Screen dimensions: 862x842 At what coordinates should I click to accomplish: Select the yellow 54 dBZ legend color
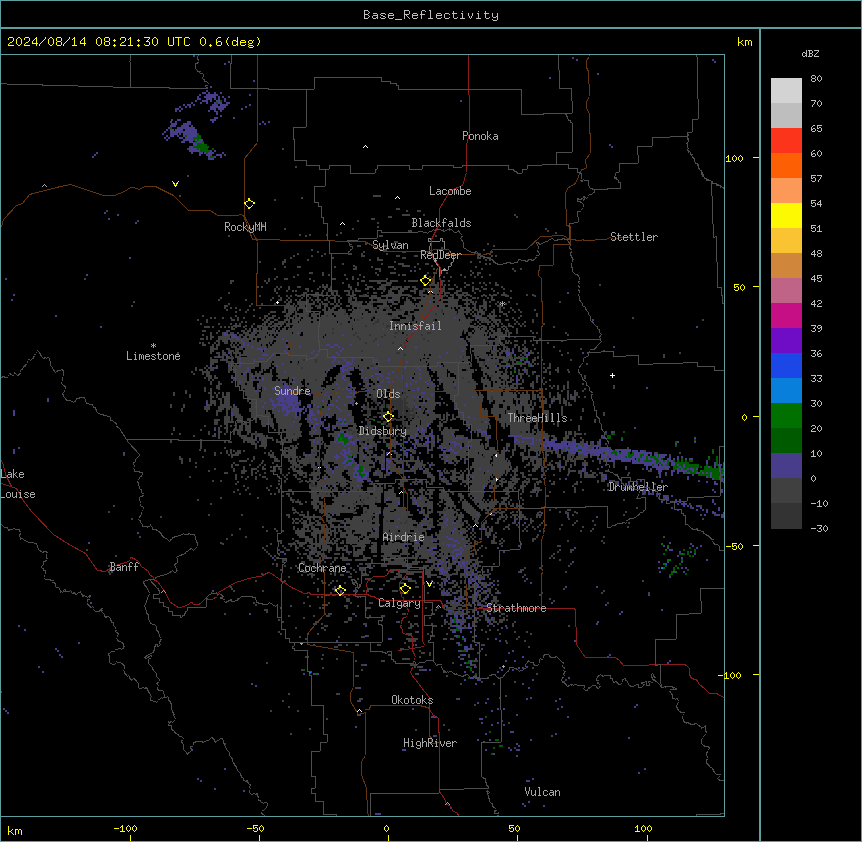[786, 215]
